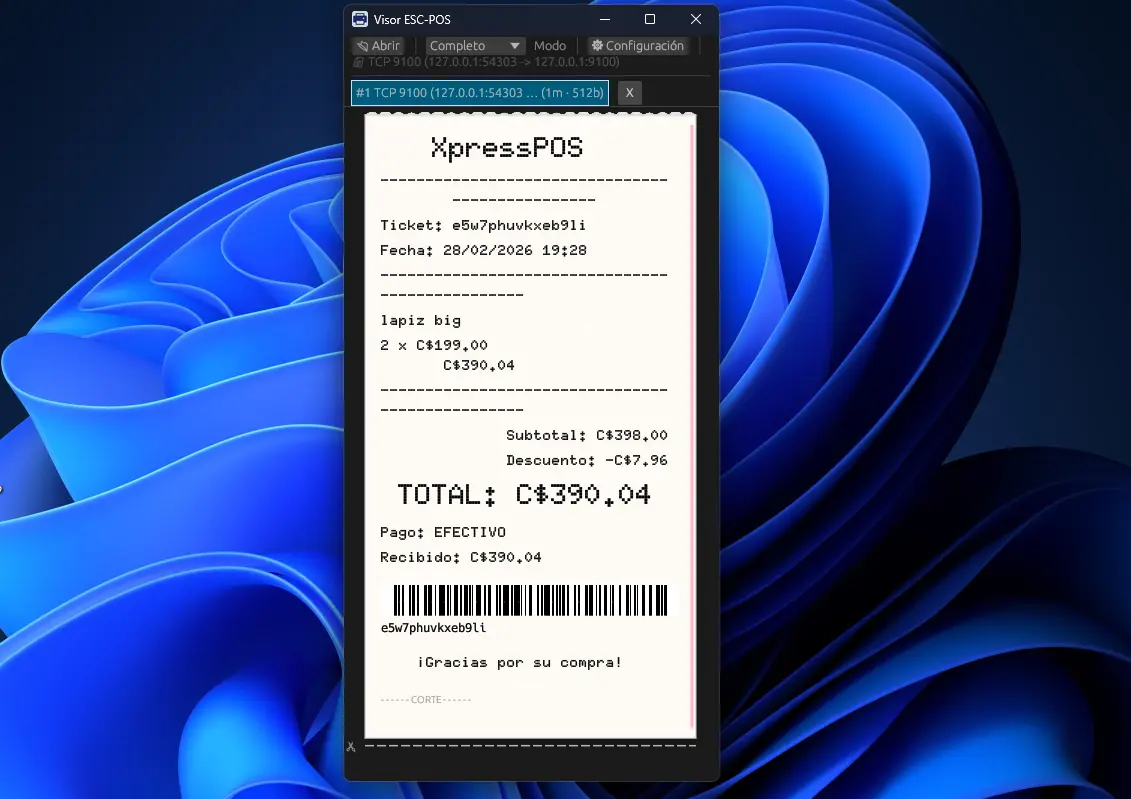The image size is (1131, 799).
Task: Click the dropdown arrow inside the Completo selector
Action: 514,45
